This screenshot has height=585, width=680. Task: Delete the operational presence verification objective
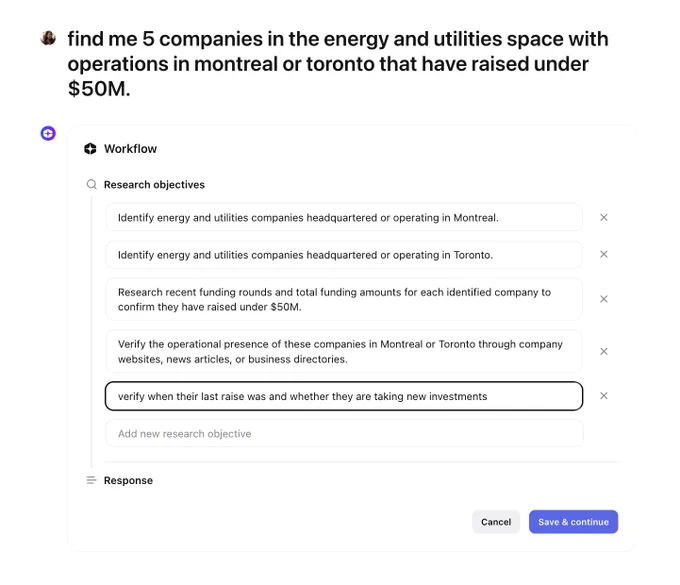pos(604,351)
